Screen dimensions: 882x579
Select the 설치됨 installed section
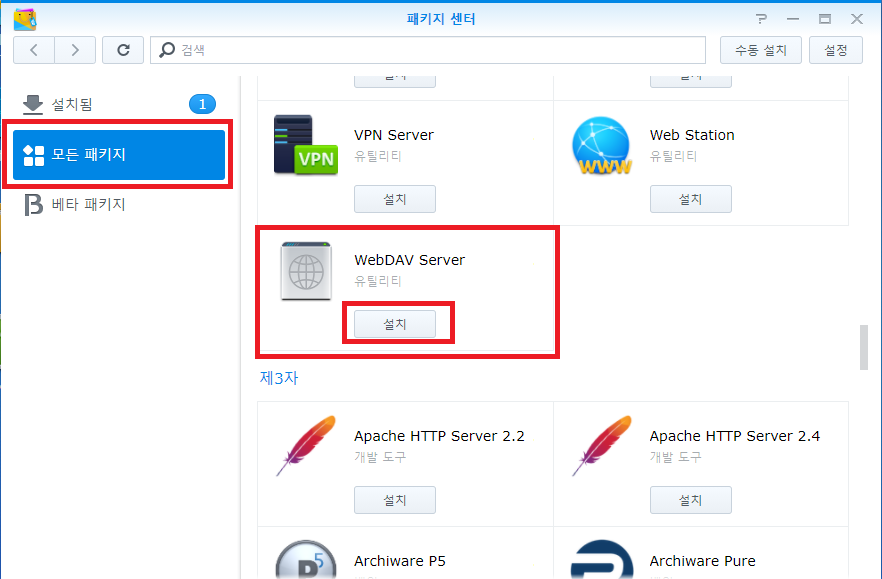pyautogui.click(x=119, y=104)
